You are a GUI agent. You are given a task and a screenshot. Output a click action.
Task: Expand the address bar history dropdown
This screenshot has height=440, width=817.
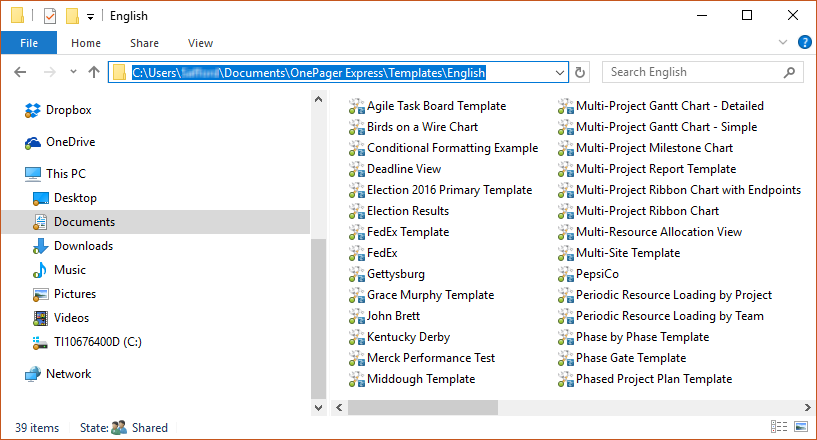click(560, 72)
